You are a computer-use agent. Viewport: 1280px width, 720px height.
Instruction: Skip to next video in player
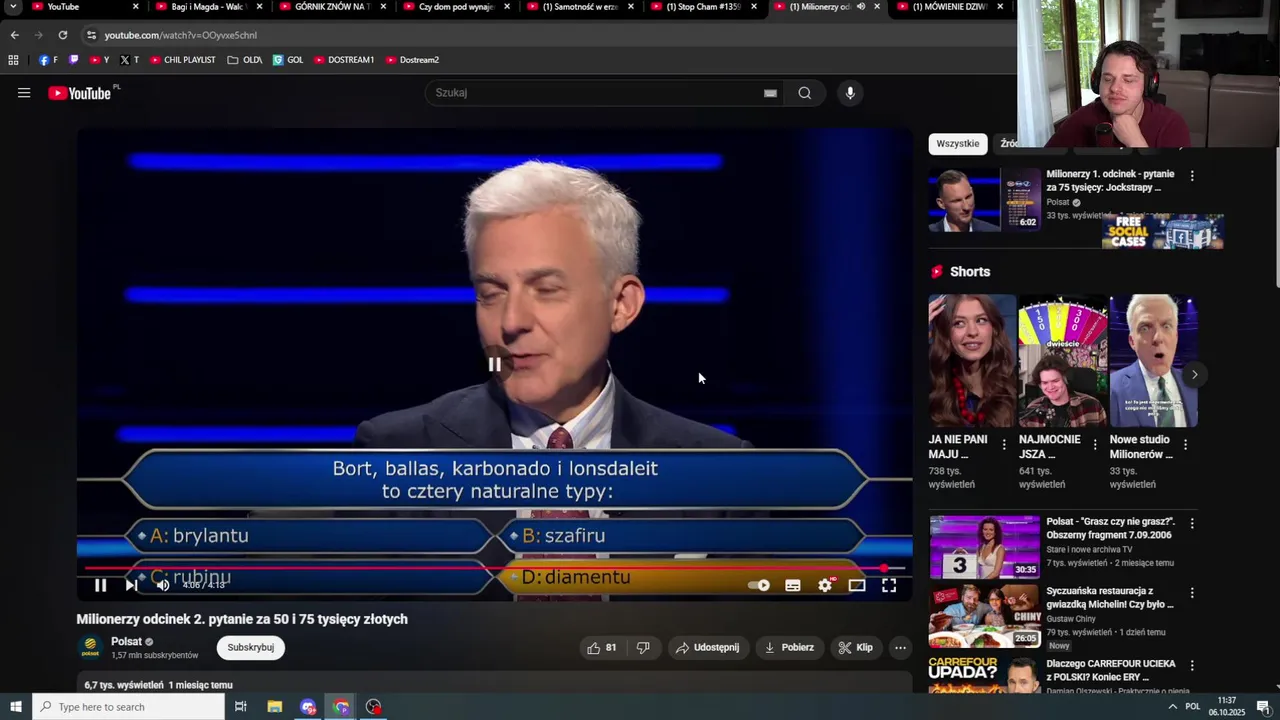pos(131,585)
